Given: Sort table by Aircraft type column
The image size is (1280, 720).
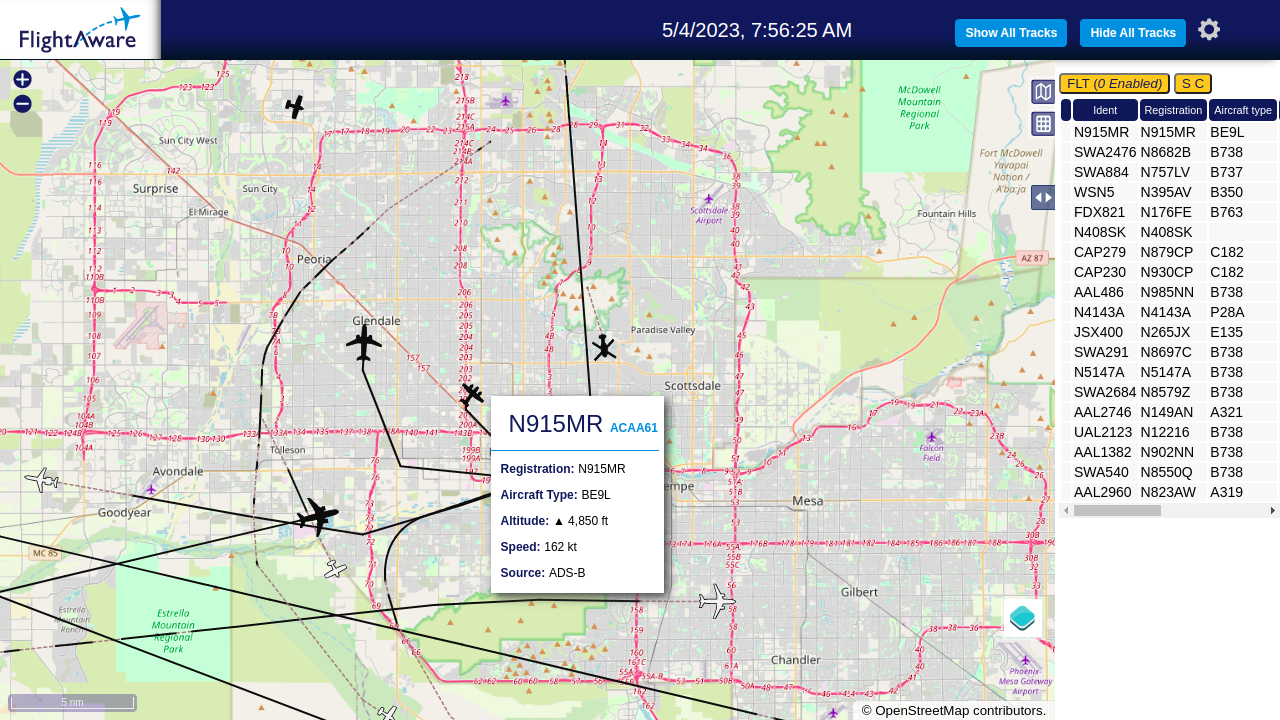Looking at the screenshot, I should (x=1243, y=110).
